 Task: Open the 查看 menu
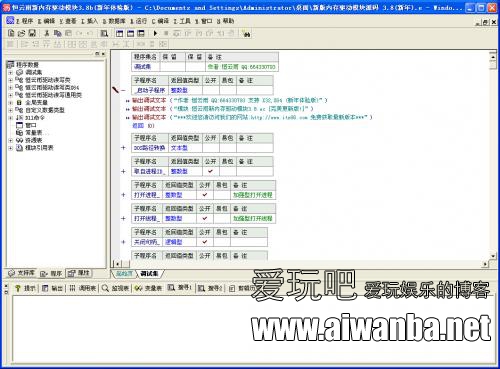(68, 21)
